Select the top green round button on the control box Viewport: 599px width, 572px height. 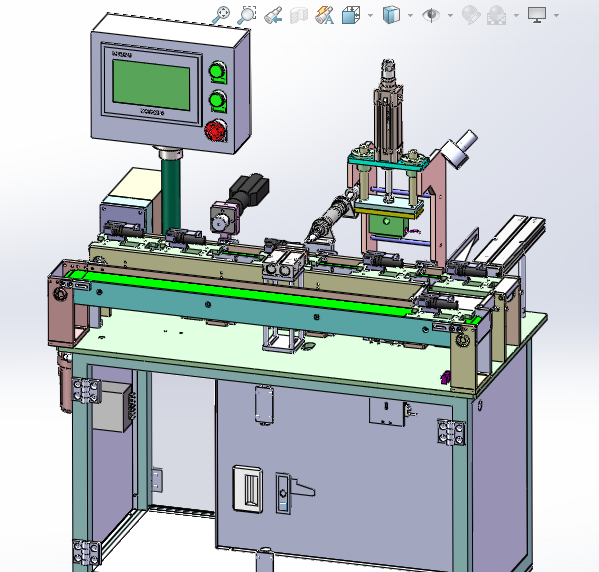tap(218, 72)
